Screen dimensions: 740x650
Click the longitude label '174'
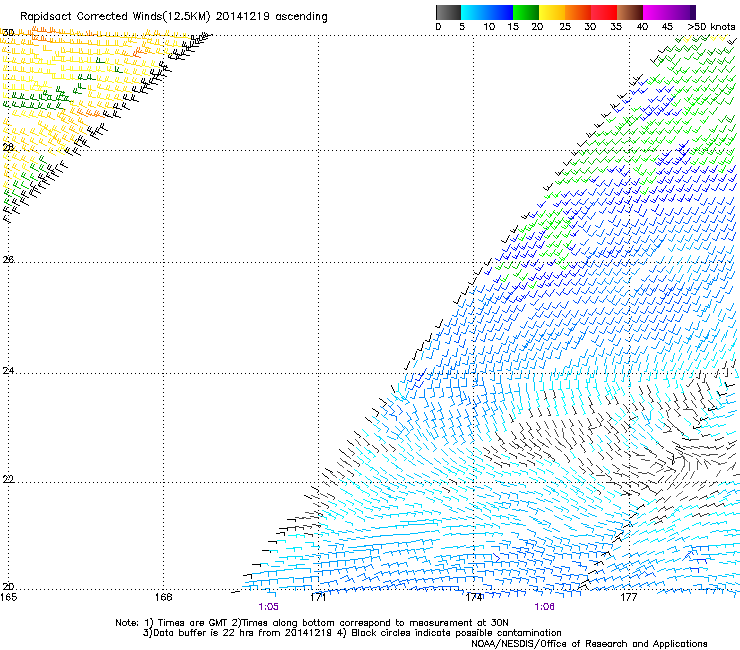point(474,597)
